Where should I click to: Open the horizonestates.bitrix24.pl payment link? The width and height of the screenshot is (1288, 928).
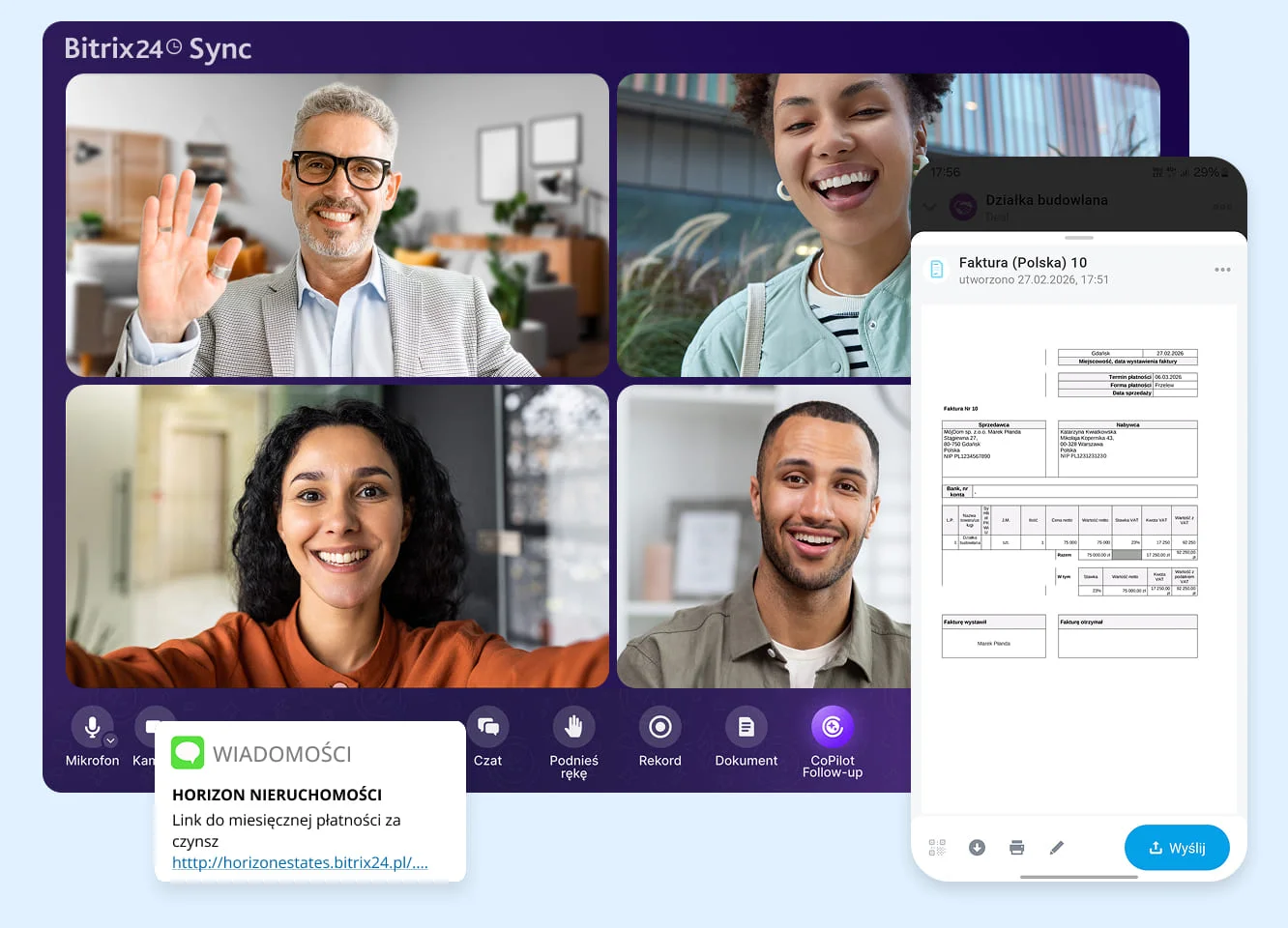point(299,862)
